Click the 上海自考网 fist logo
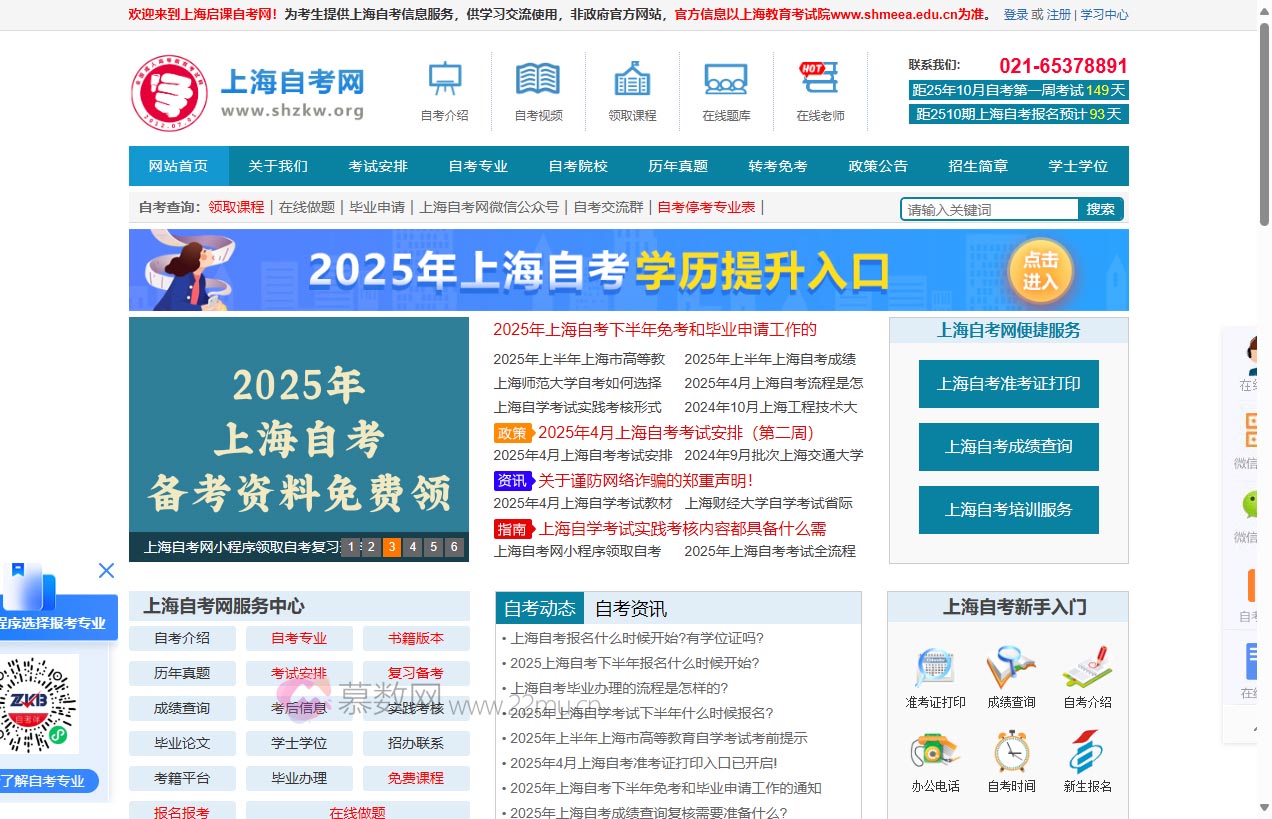1272x819 pixels. (170, 92)
